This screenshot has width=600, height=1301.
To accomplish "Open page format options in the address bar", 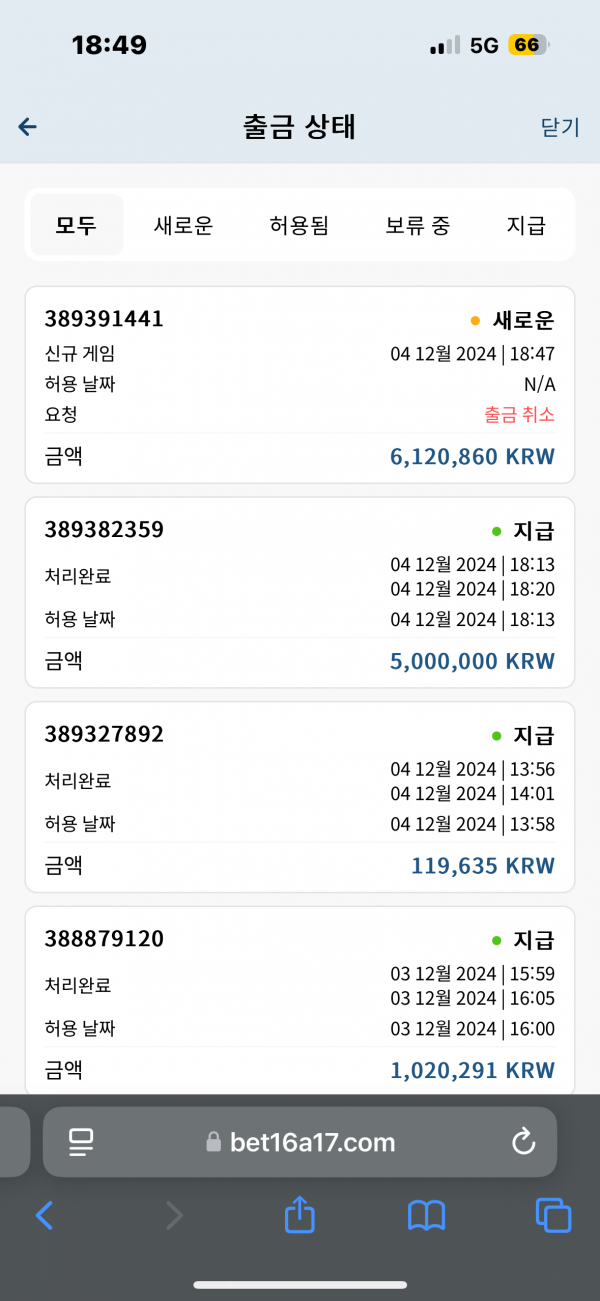I will 81,1142.
